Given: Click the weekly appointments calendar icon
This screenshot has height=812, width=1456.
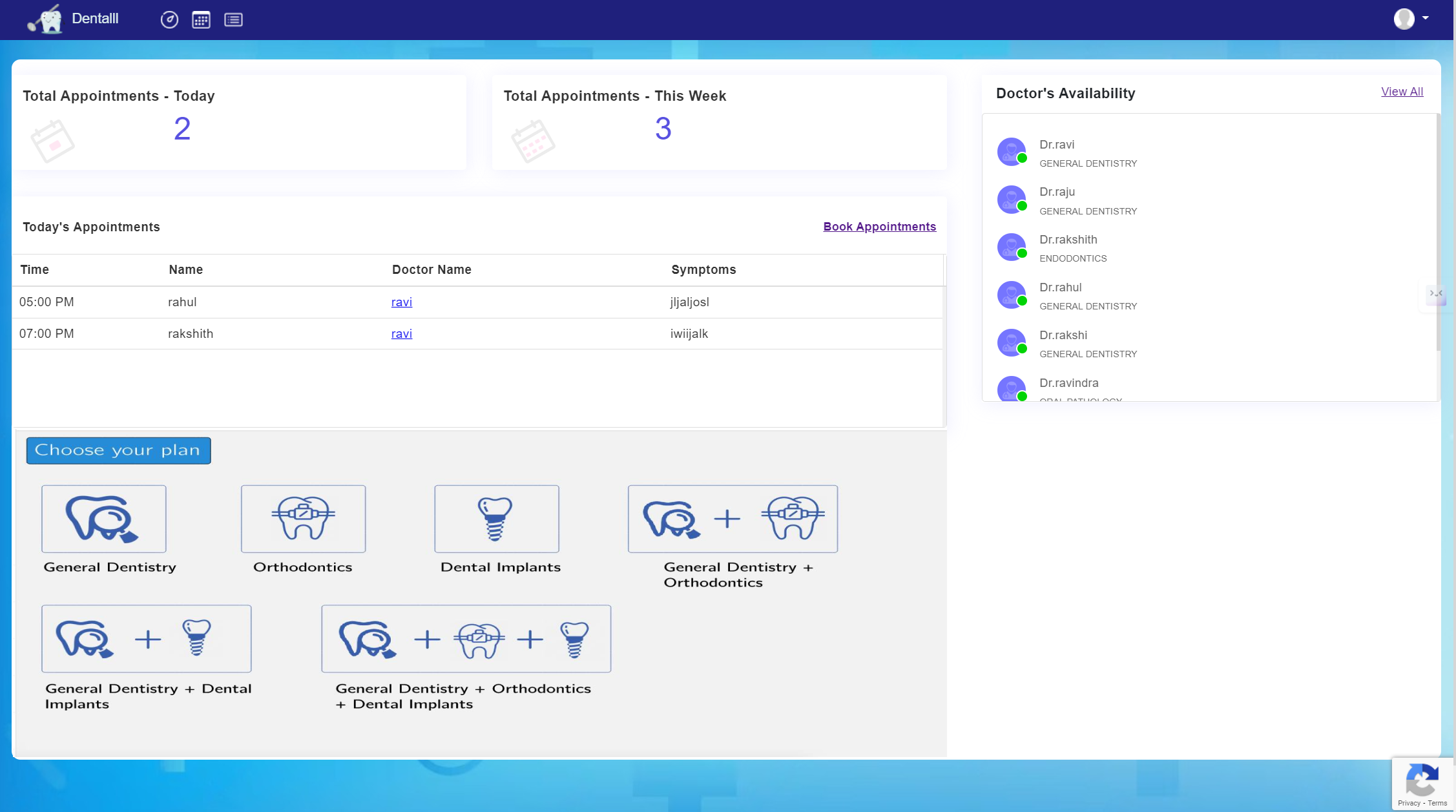Looking at the screenshot, I should (x=533, y=141).
